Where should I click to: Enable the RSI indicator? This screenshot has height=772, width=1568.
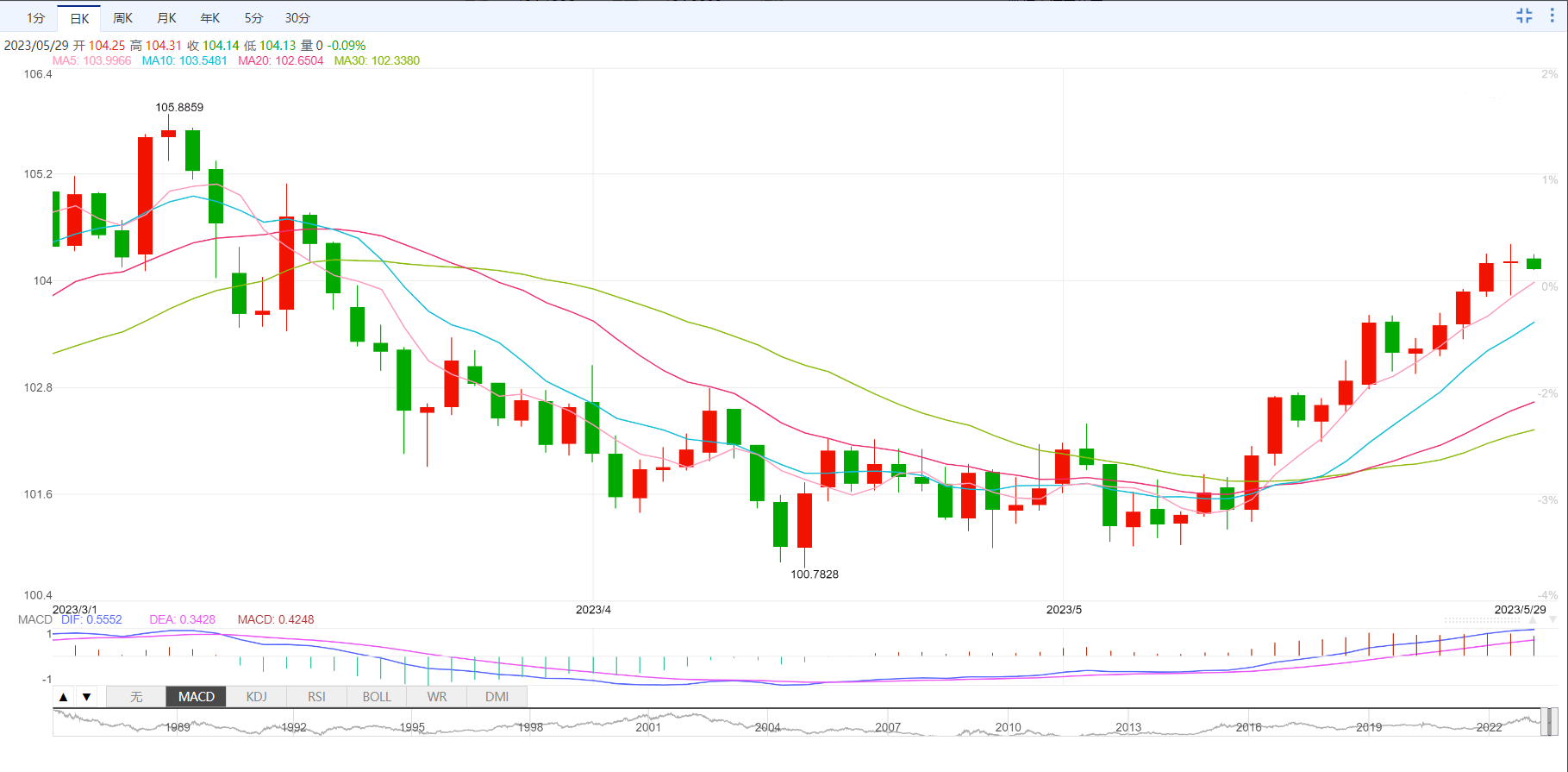316,697
